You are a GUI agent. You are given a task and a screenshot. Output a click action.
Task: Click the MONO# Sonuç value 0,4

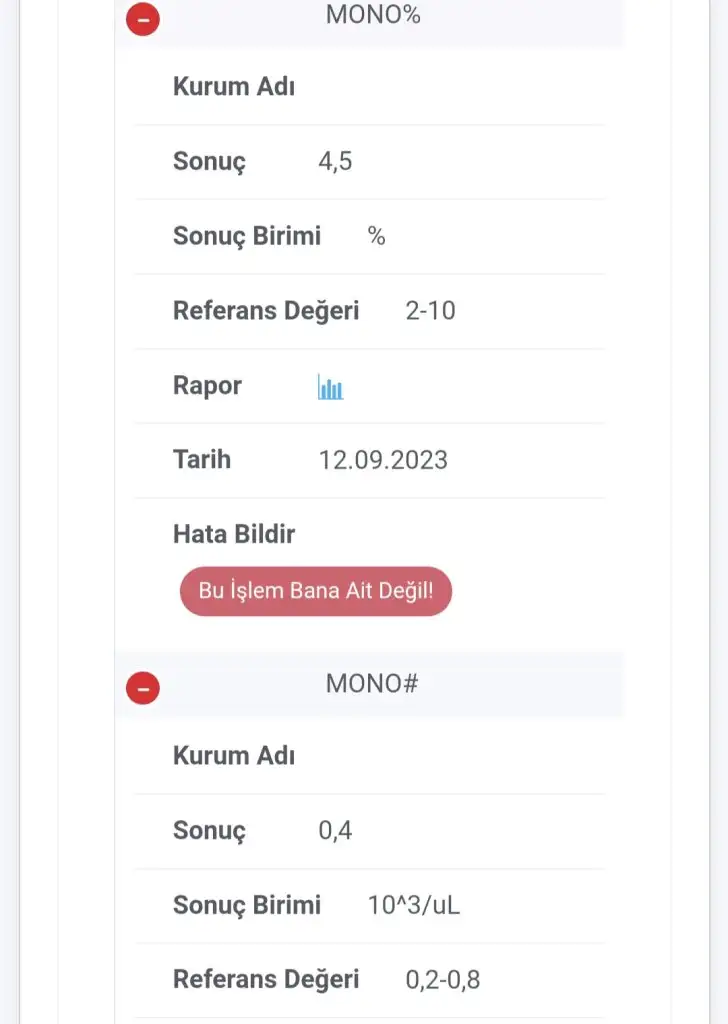coord(335,831)
